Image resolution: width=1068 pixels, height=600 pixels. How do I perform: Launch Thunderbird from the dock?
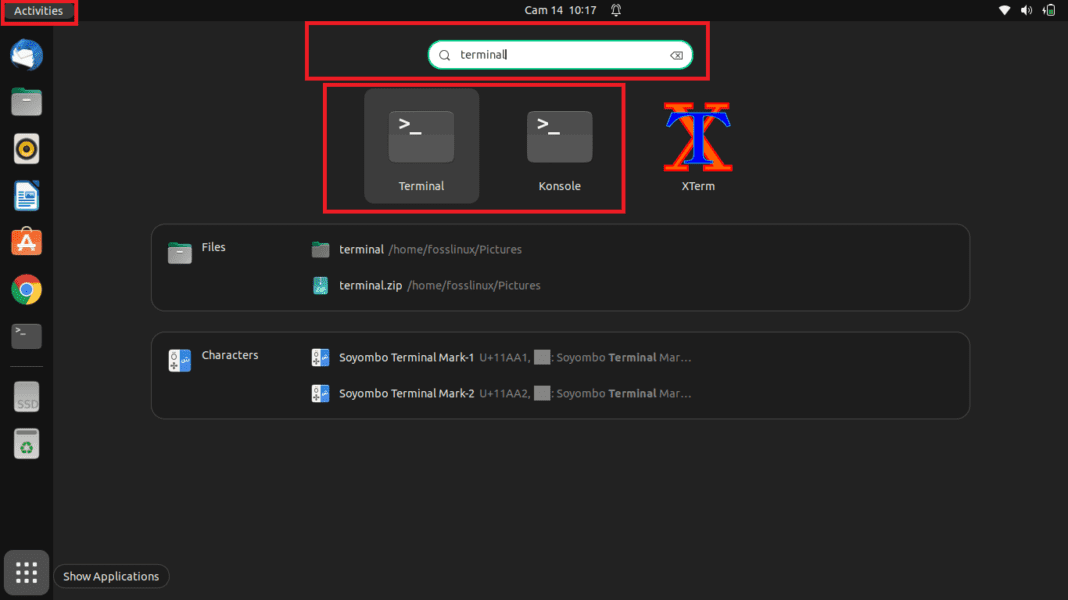pyautogui.click(x=26, y=55)
